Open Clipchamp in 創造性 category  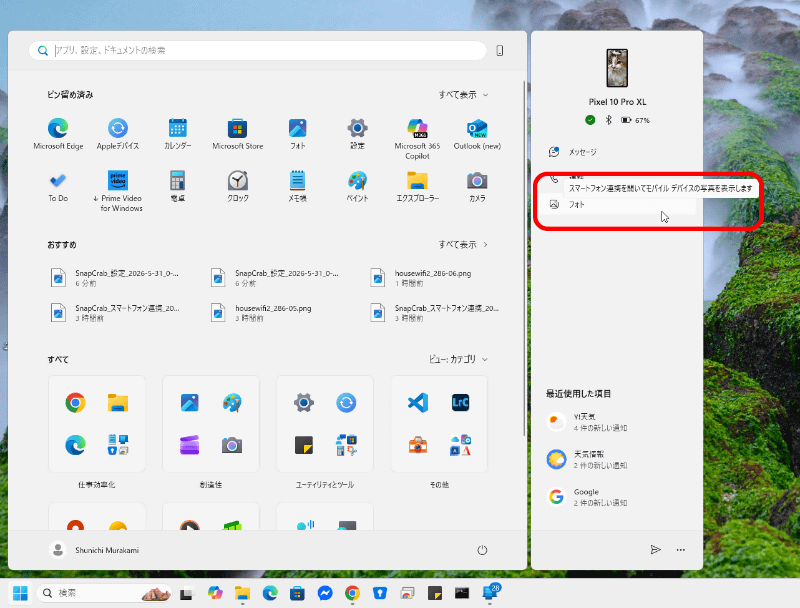point(189,445)
